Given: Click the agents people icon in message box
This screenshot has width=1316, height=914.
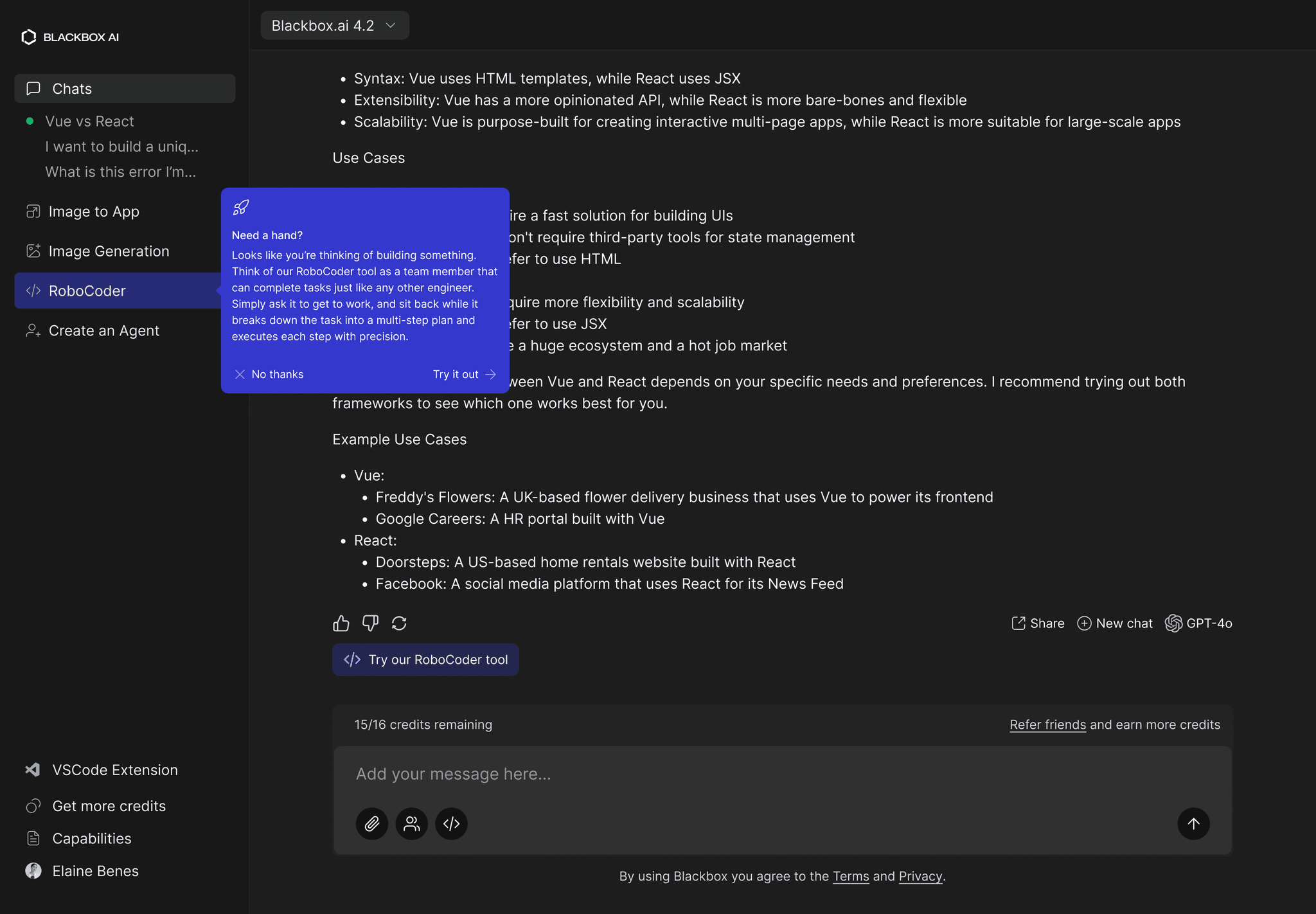Looking at the screenshot, I should pyautogui.click(x=412, y=824).
